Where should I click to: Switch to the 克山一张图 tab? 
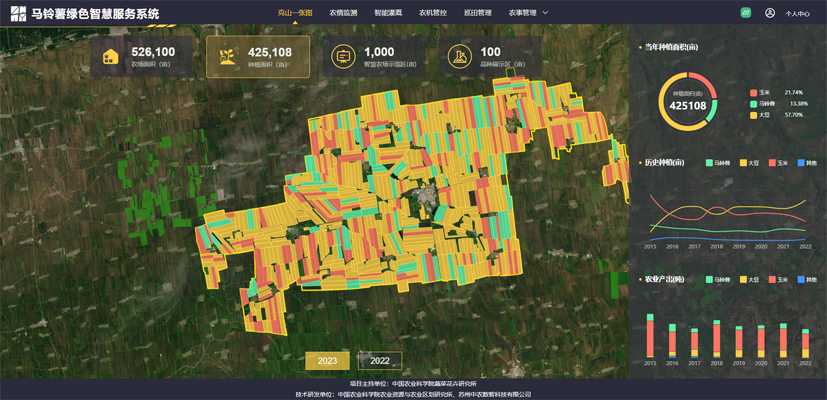(x=295, y=13)
